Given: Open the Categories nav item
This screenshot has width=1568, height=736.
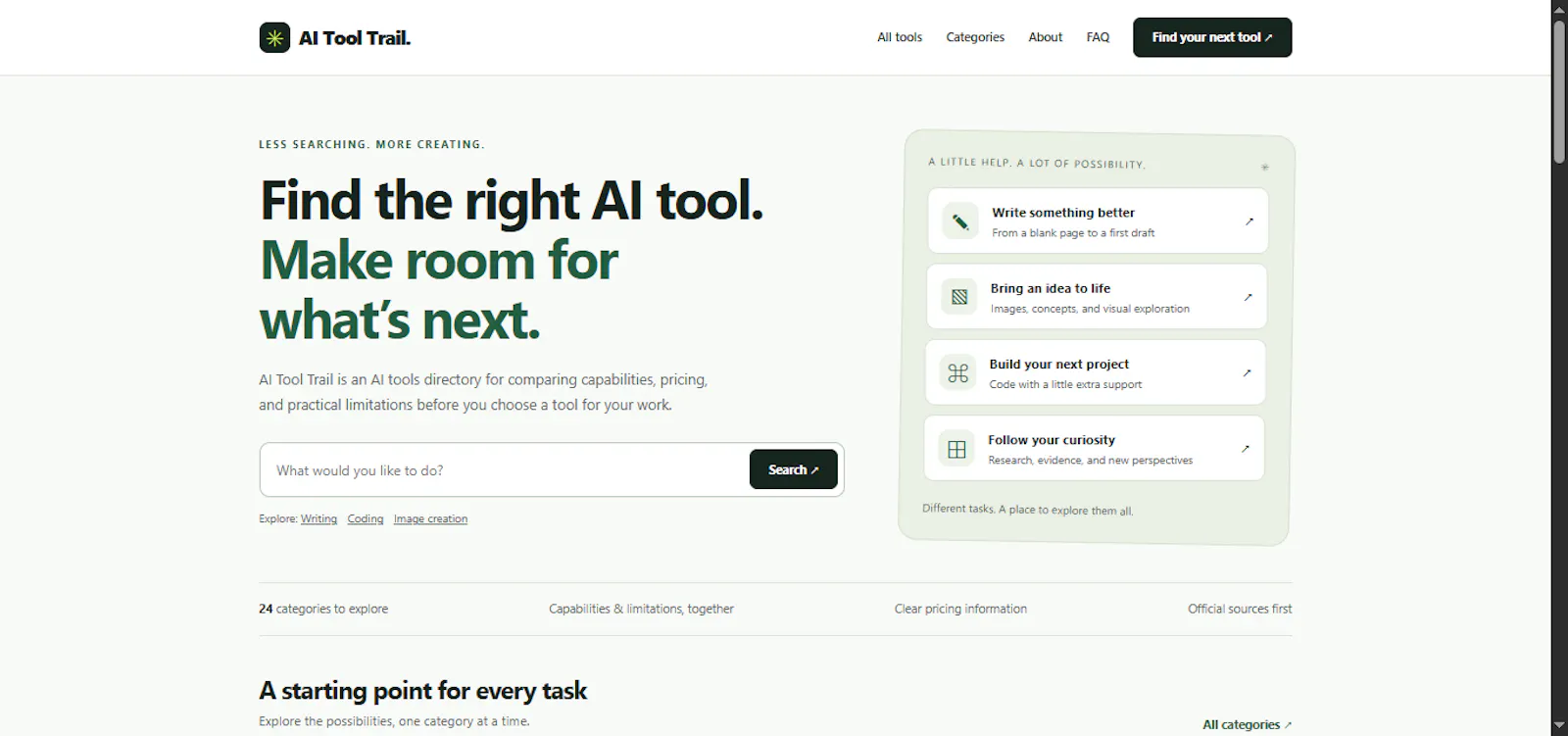Looking at the screenshot, I should (975, 37).
